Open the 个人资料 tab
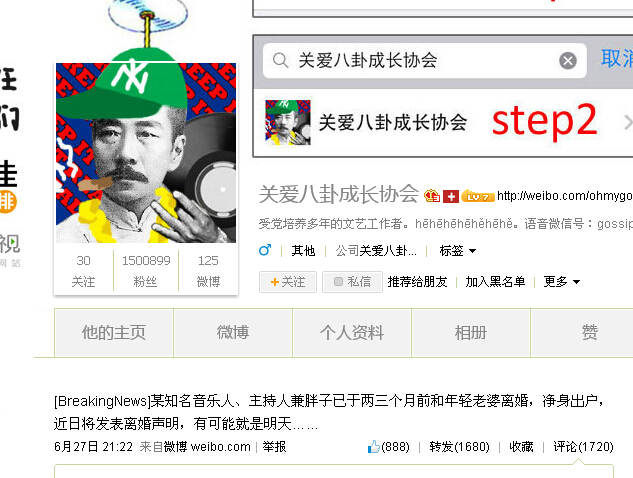 352,333
